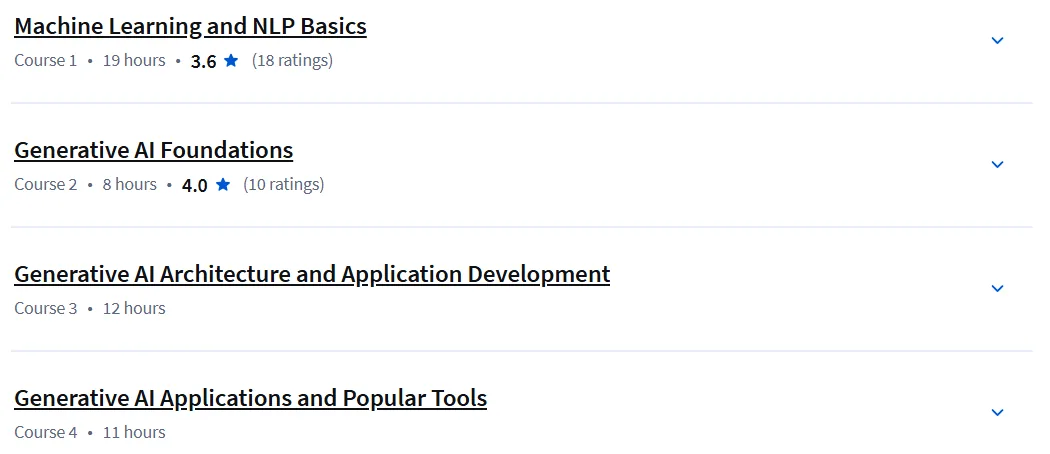
Task: Expand the Generative AI Foundations row chevron
Action: 997,165
